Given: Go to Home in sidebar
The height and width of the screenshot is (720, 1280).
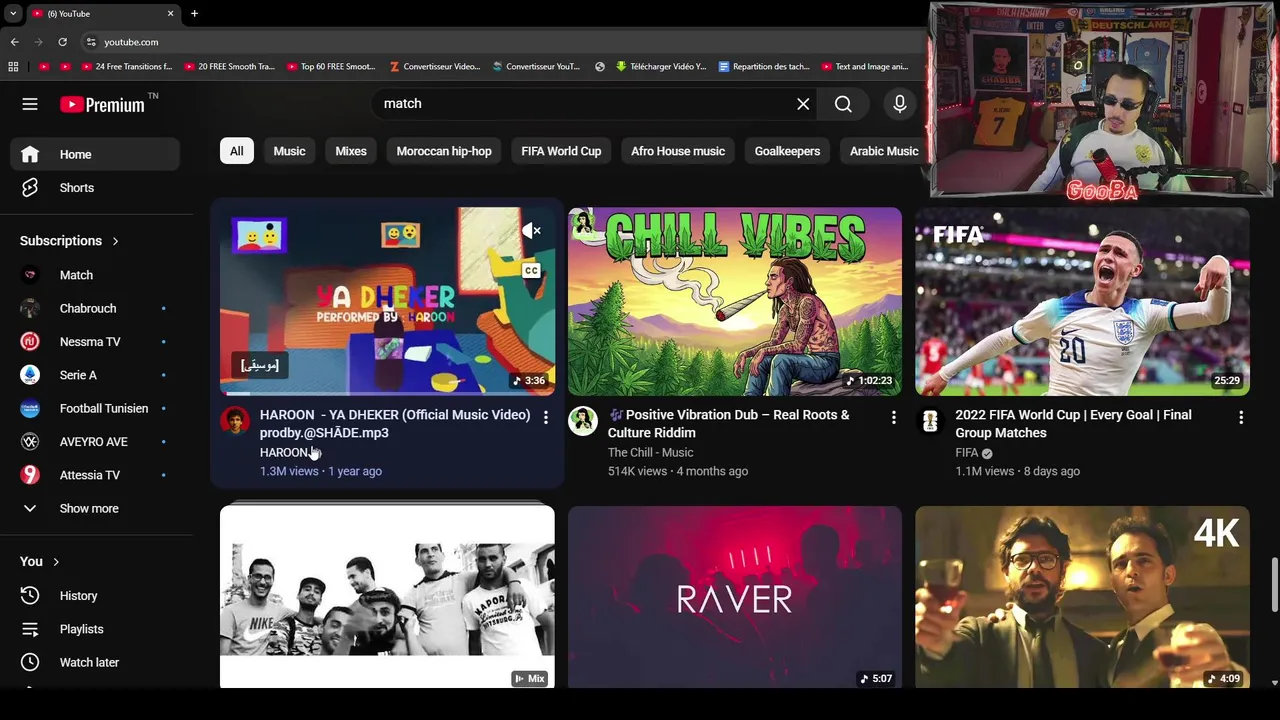Looking at the screenshot, I should tap(95, 154).
